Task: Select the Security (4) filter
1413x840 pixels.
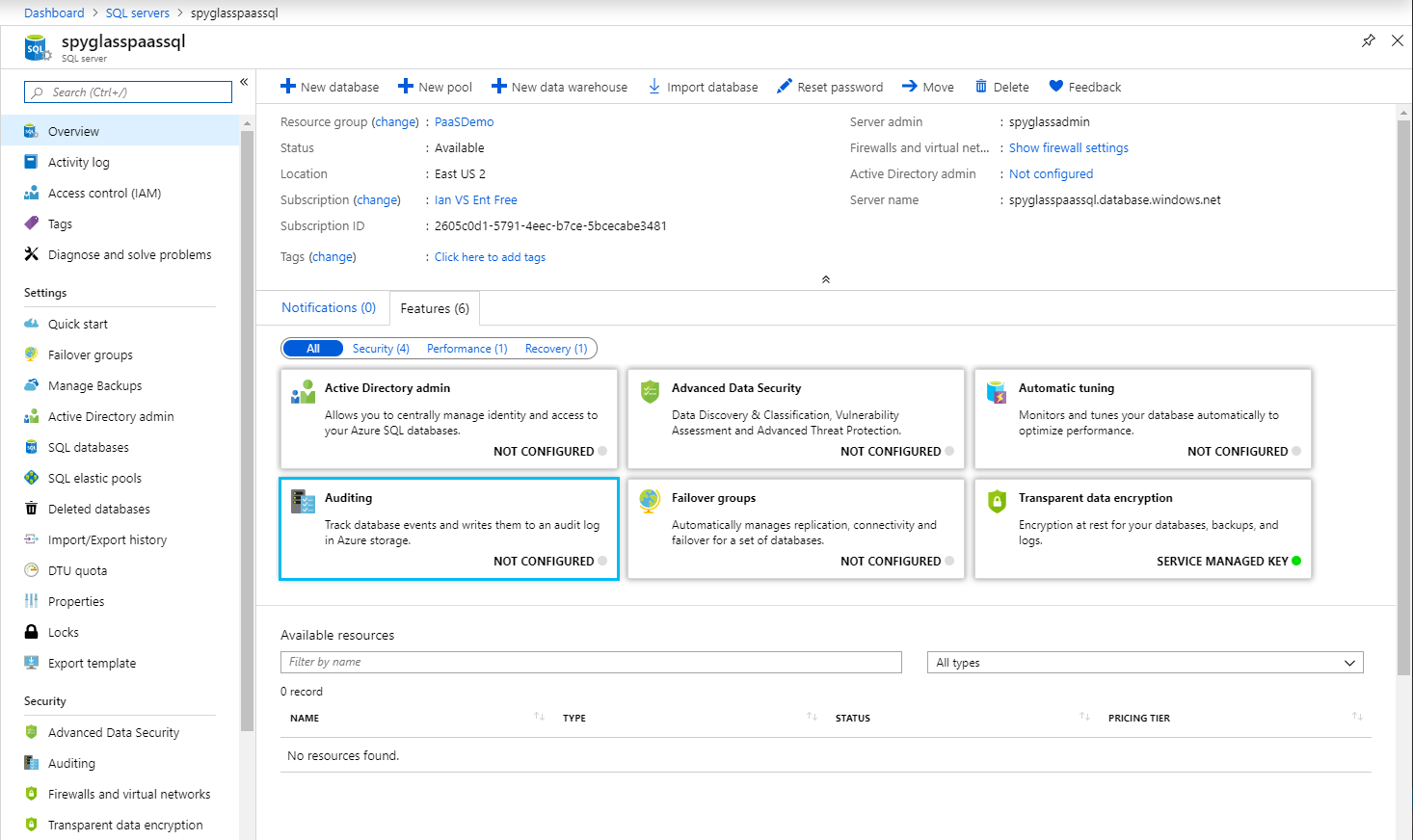Action: (x=381, y=348)
